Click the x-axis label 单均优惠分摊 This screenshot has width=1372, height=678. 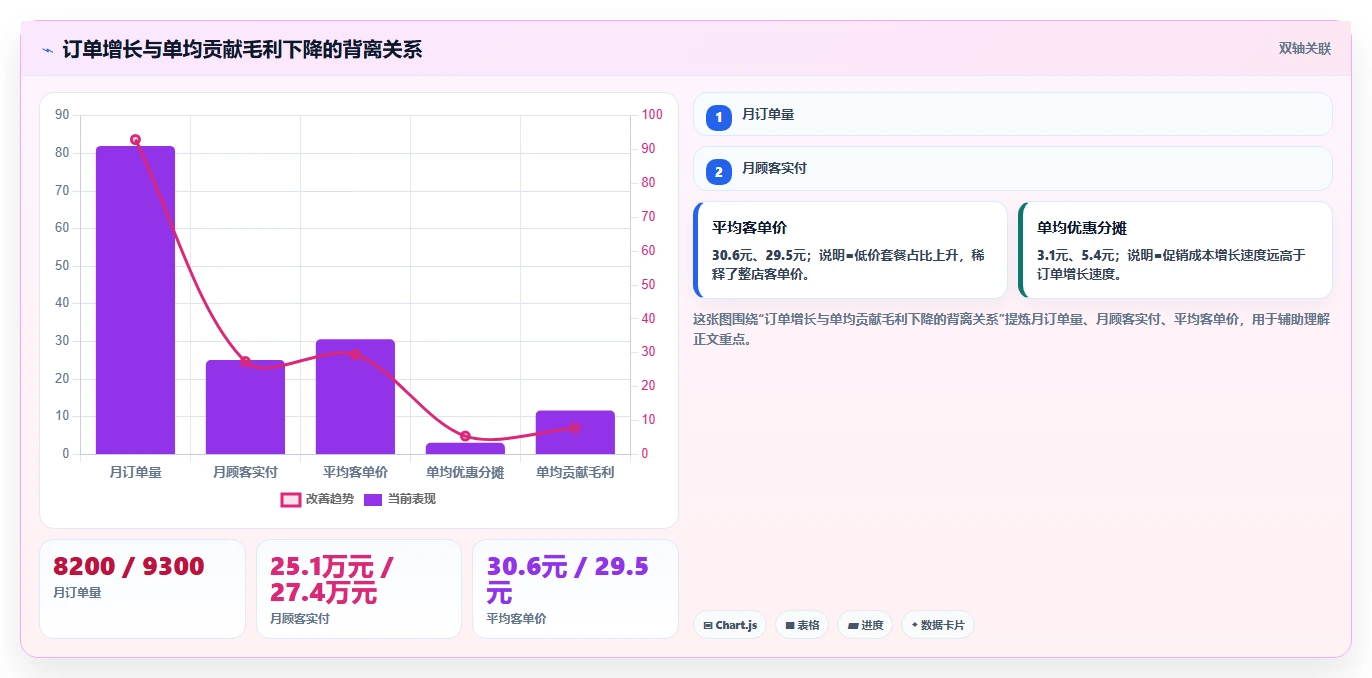465,472
